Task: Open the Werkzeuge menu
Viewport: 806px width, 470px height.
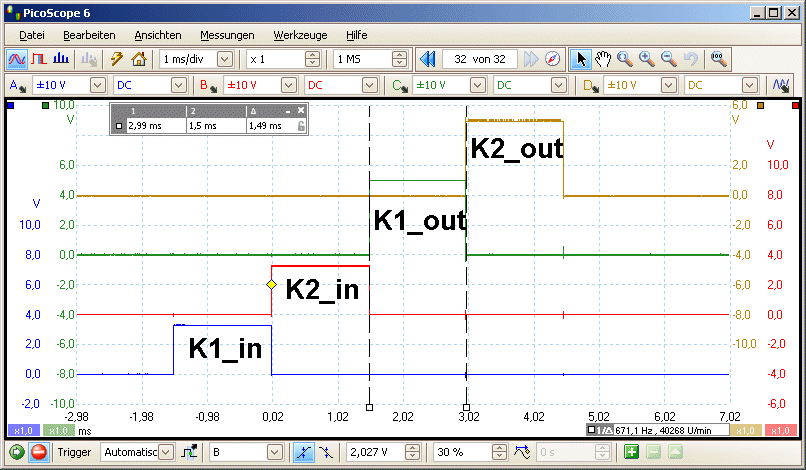Action: (299, 35)
